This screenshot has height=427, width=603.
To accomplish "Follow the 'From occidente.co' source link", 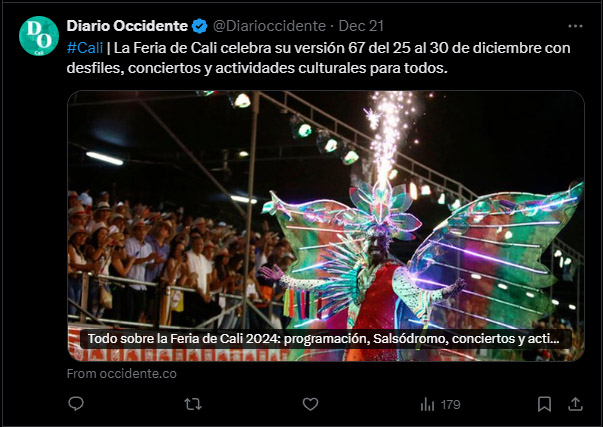I will tap(122, 374).
